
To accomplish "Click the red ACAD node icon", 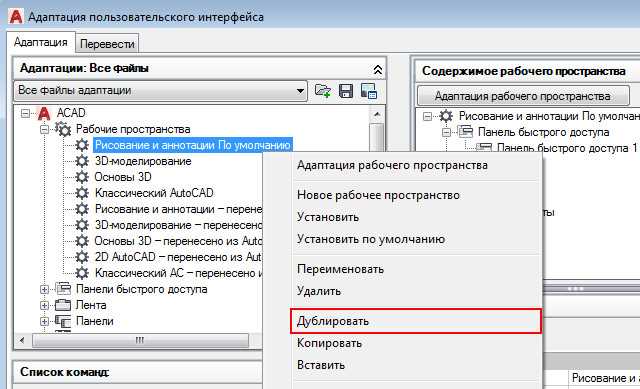I will coord(44,113).
